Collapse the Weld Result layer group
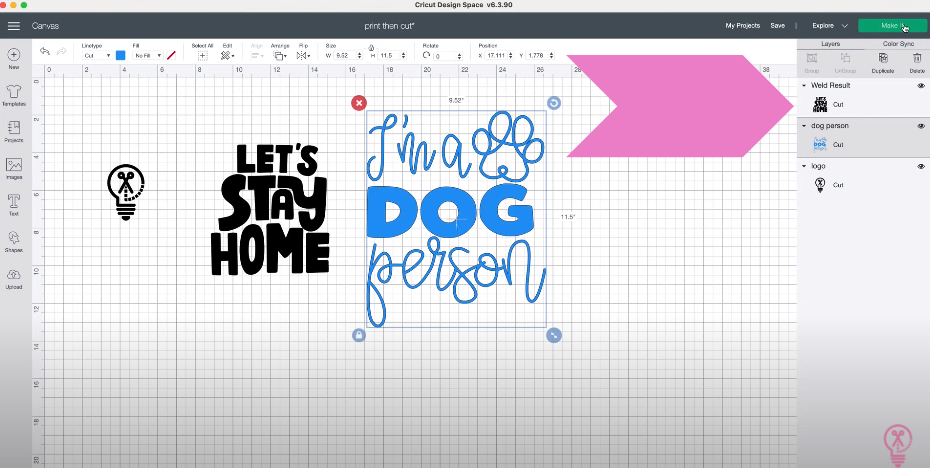This screenshot has width=930, height=468. click(804, 85)
